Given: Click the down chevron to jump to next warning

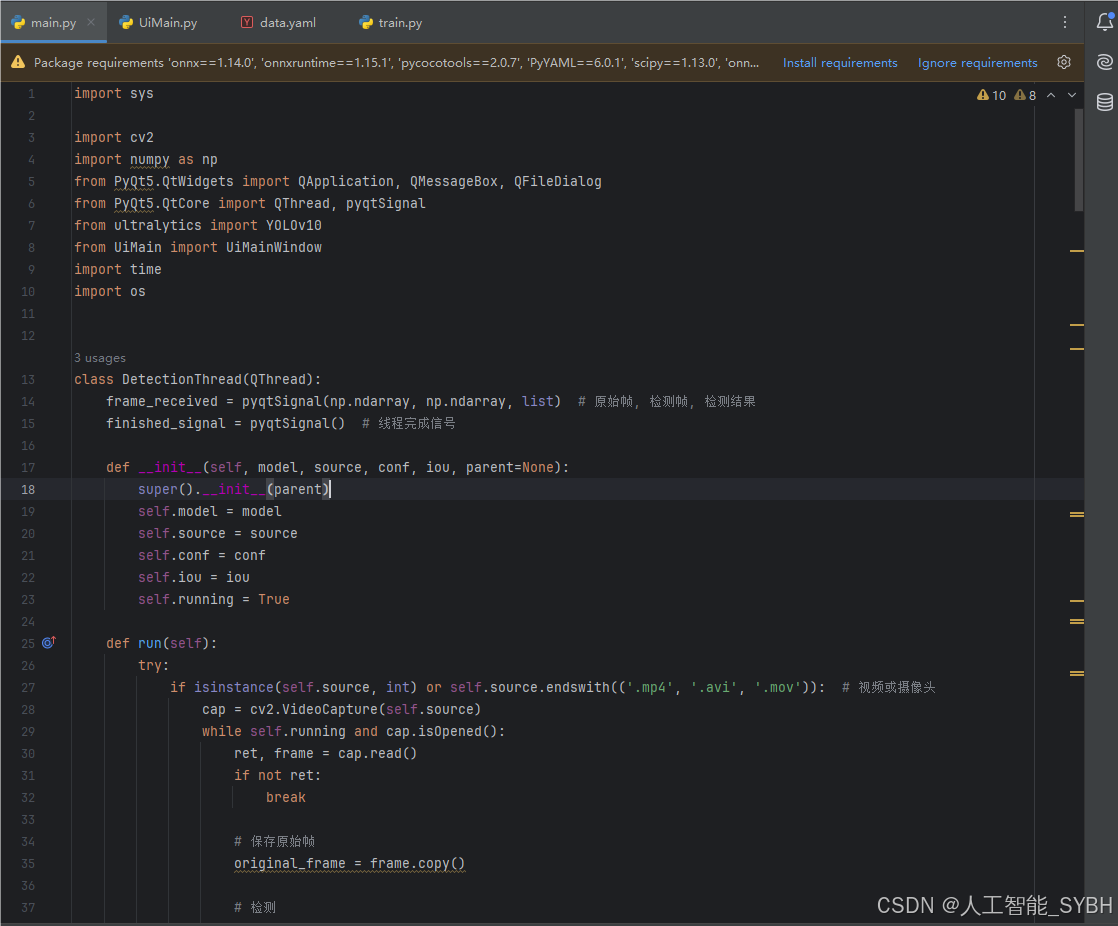Looking at the screenshot, I should (1071, 94).
